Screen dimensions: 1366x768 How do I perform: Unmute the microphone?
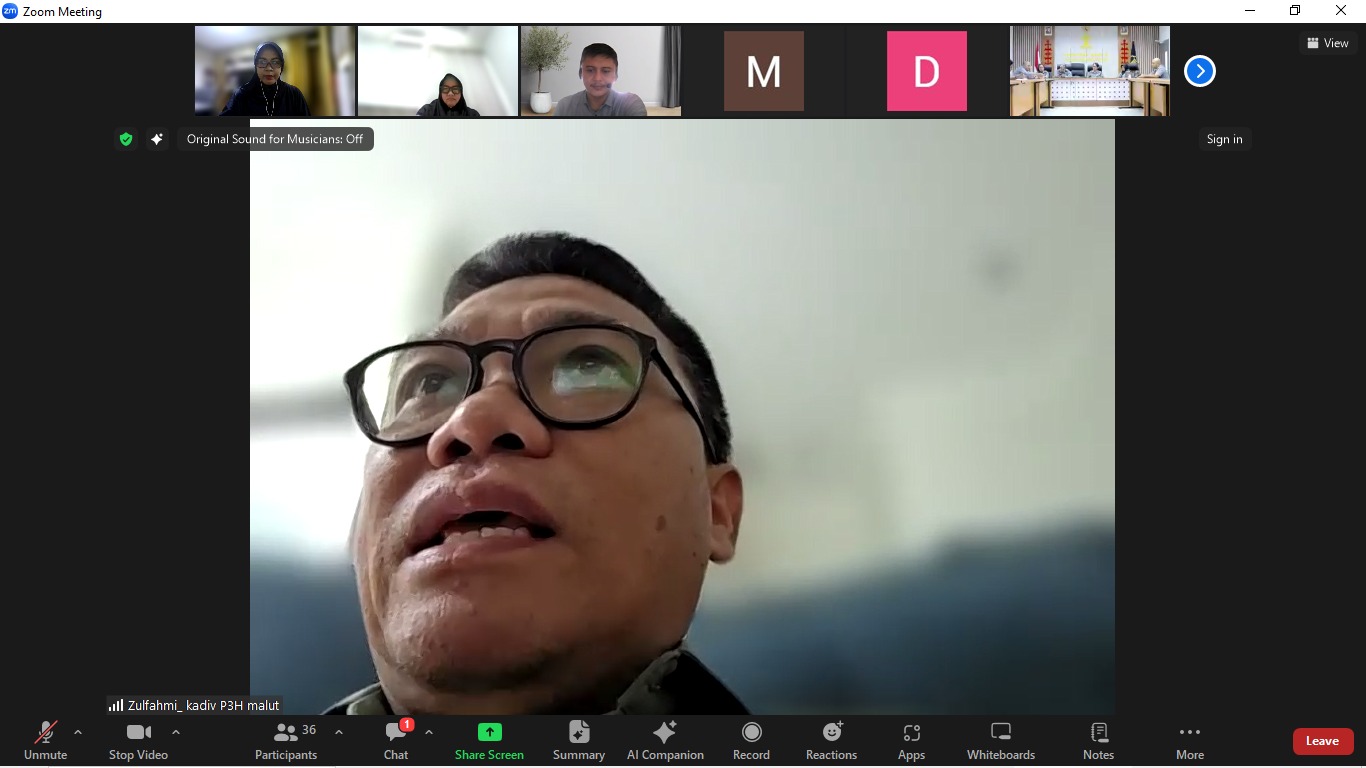(x=46, y=741)
